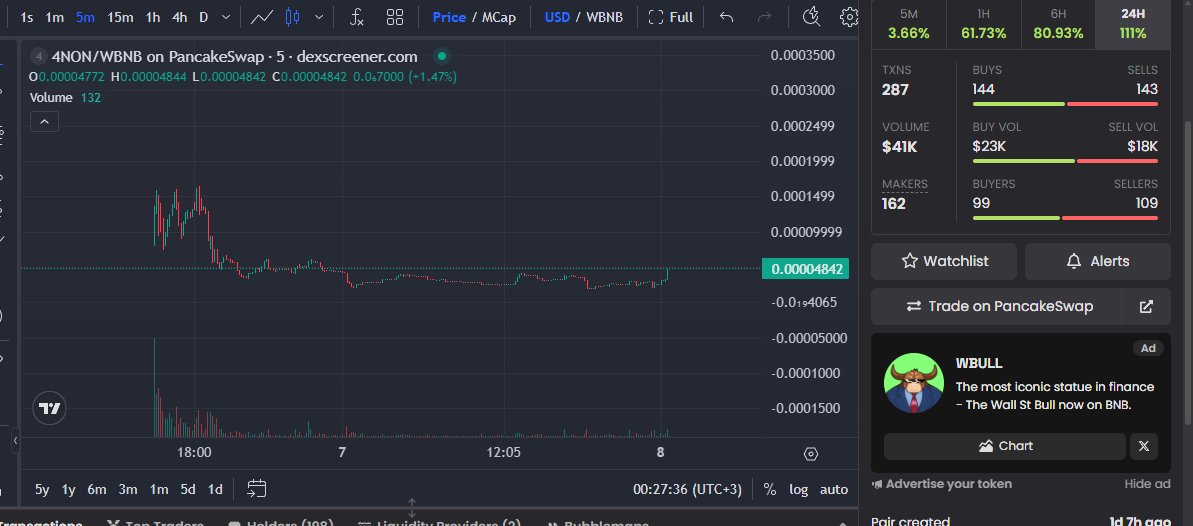The width and height of the screenshot is (1193, 526).
Task: Set quote currency to WBNB
Action: pyautogui.click(x=604, y=17)
